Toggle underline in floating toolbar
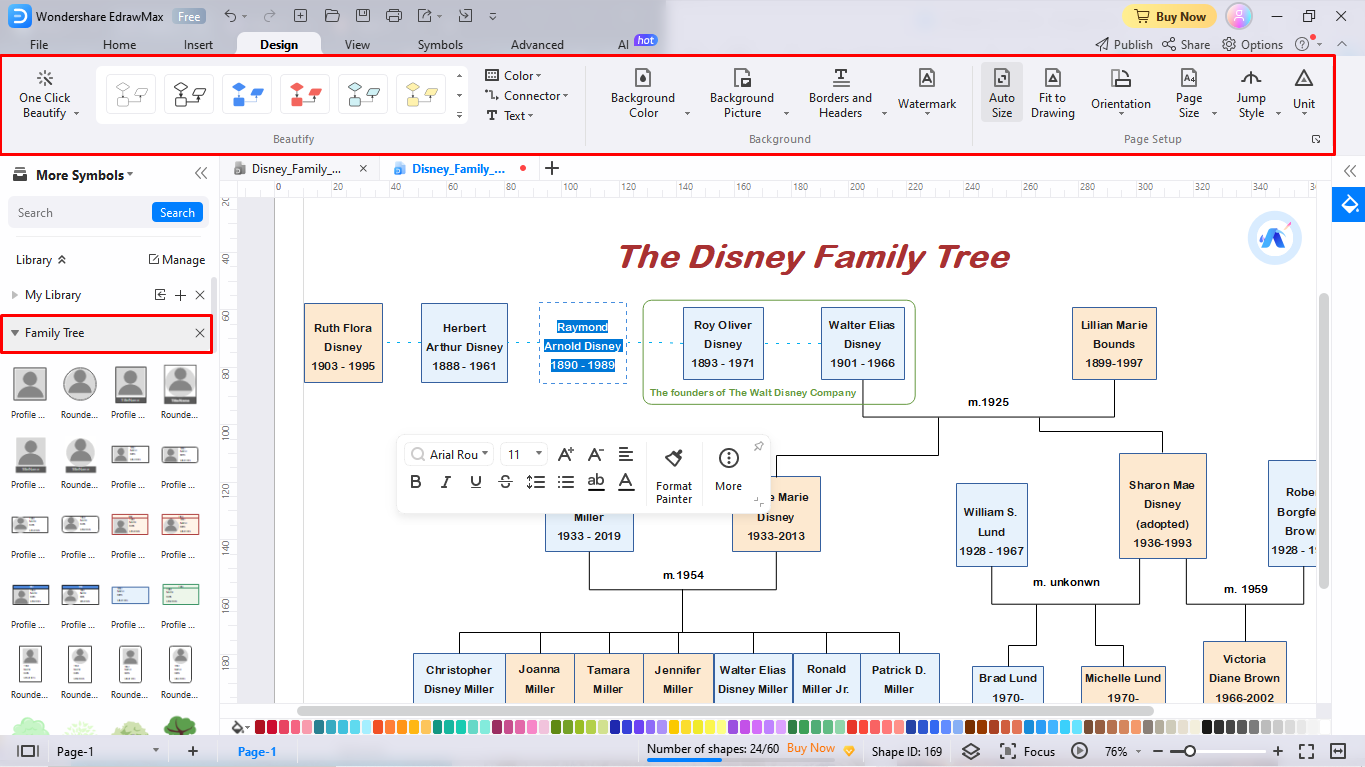The width and height of the screenshot is (1365, 767). (476, 482)
